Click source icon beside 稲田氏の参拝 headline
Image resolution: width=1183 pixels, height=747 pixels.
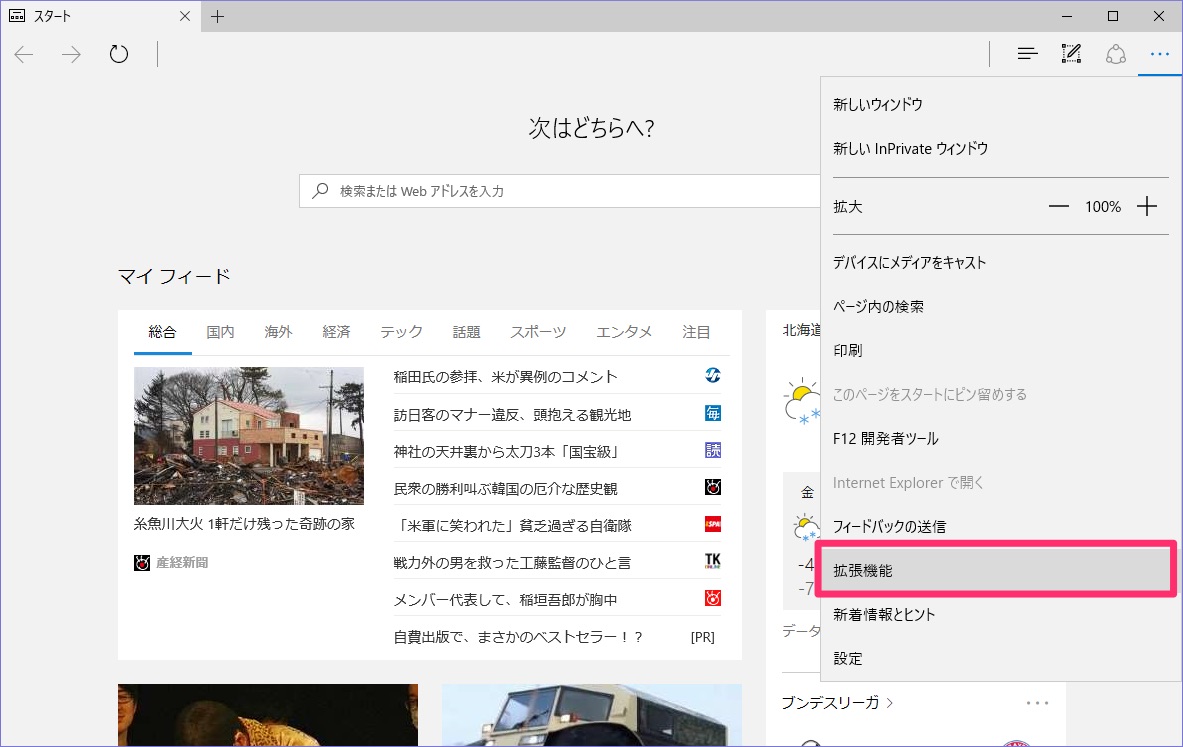coord(713,375)
